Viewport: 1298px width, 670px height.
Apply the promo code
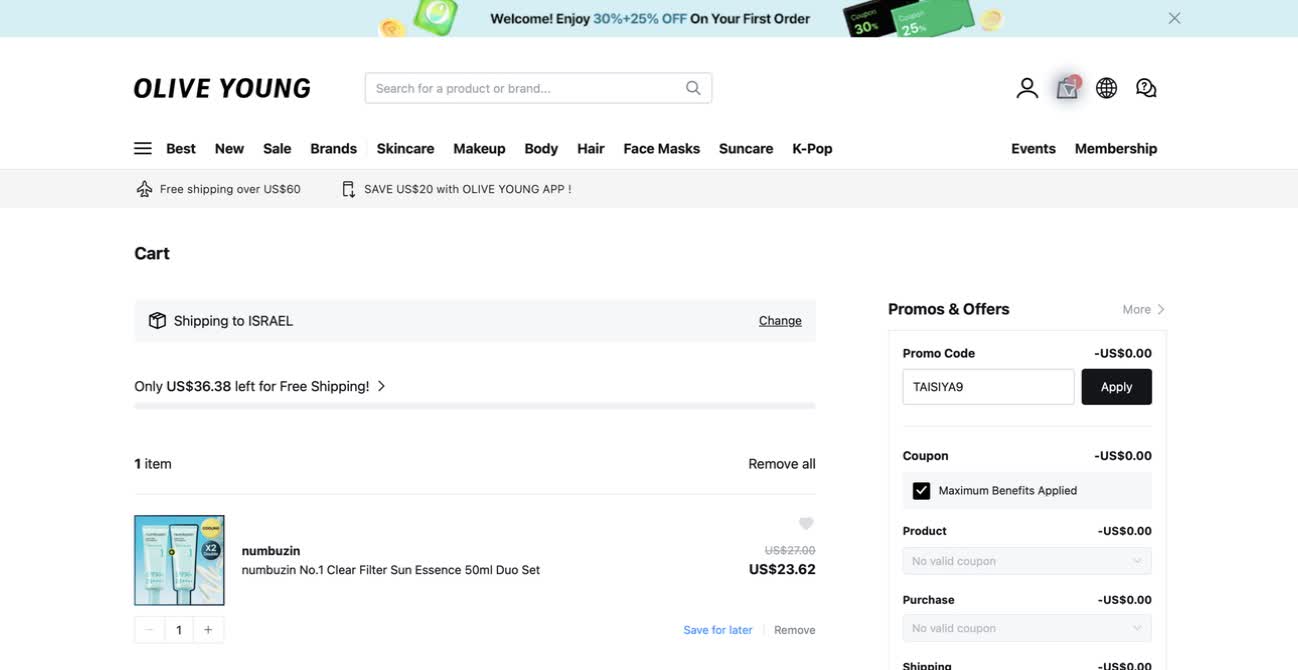tap(1116, 387)
